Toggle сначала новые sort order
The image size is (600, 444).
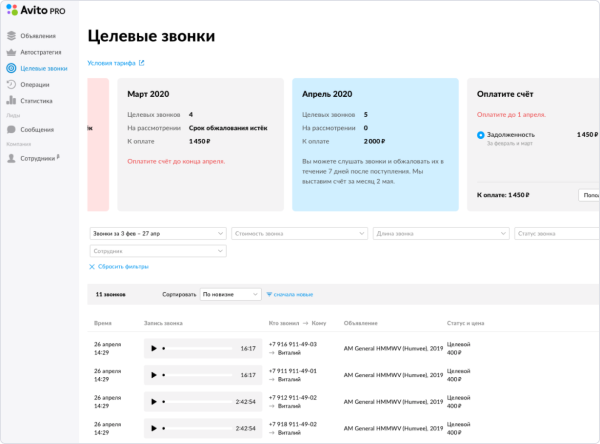point(290,295)
